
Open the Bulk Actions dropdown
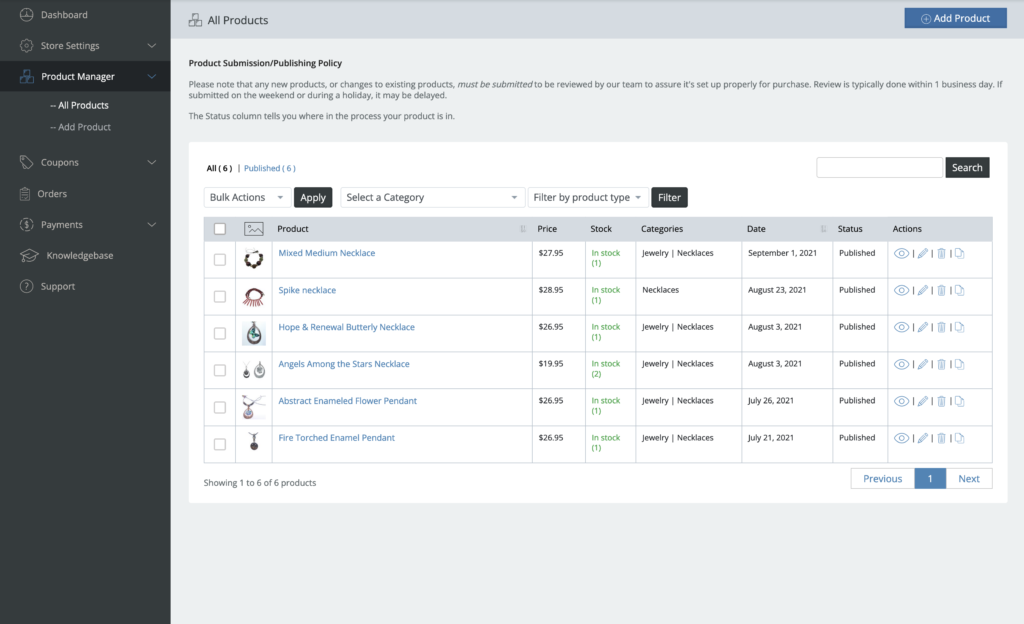click(247, 198)
